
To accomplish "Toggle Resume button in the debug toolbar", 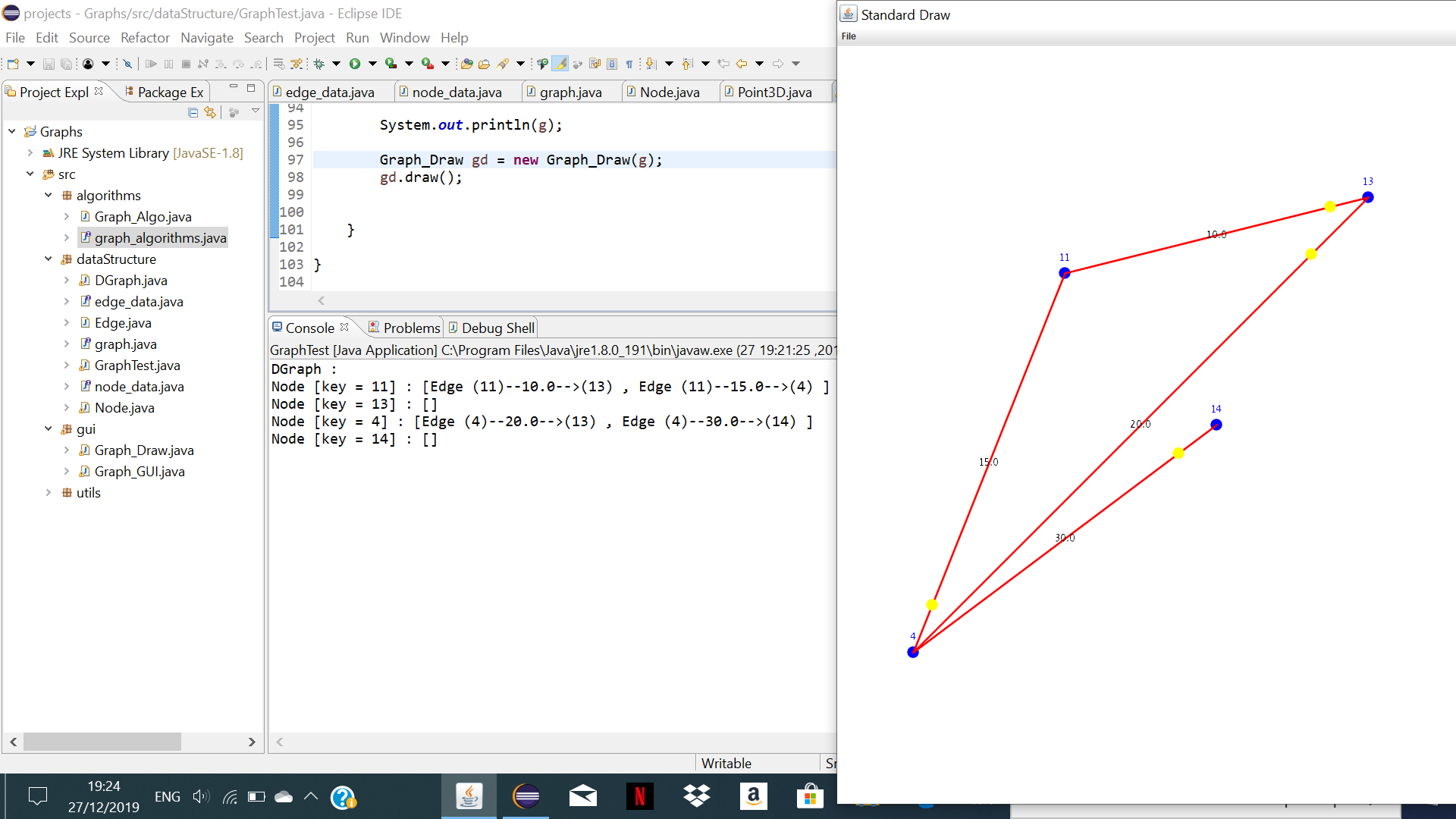I will [x=151, y=64].
